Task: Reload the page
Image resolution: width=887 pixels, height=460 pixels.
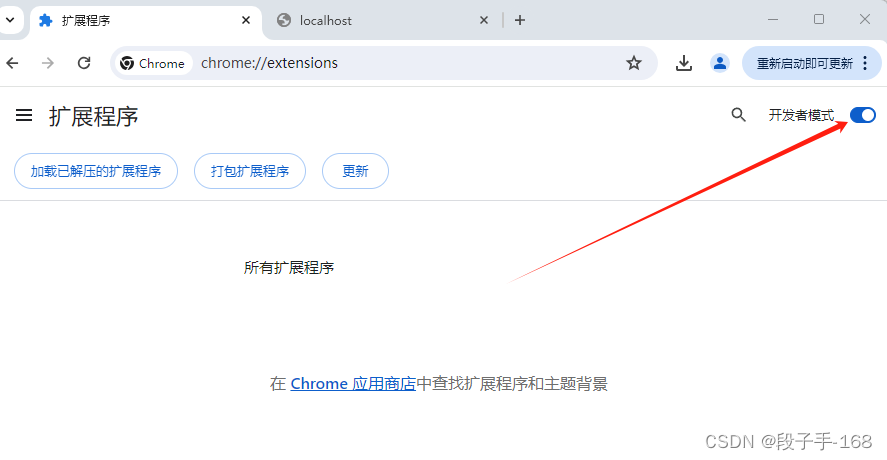Action: coord(84,63)
